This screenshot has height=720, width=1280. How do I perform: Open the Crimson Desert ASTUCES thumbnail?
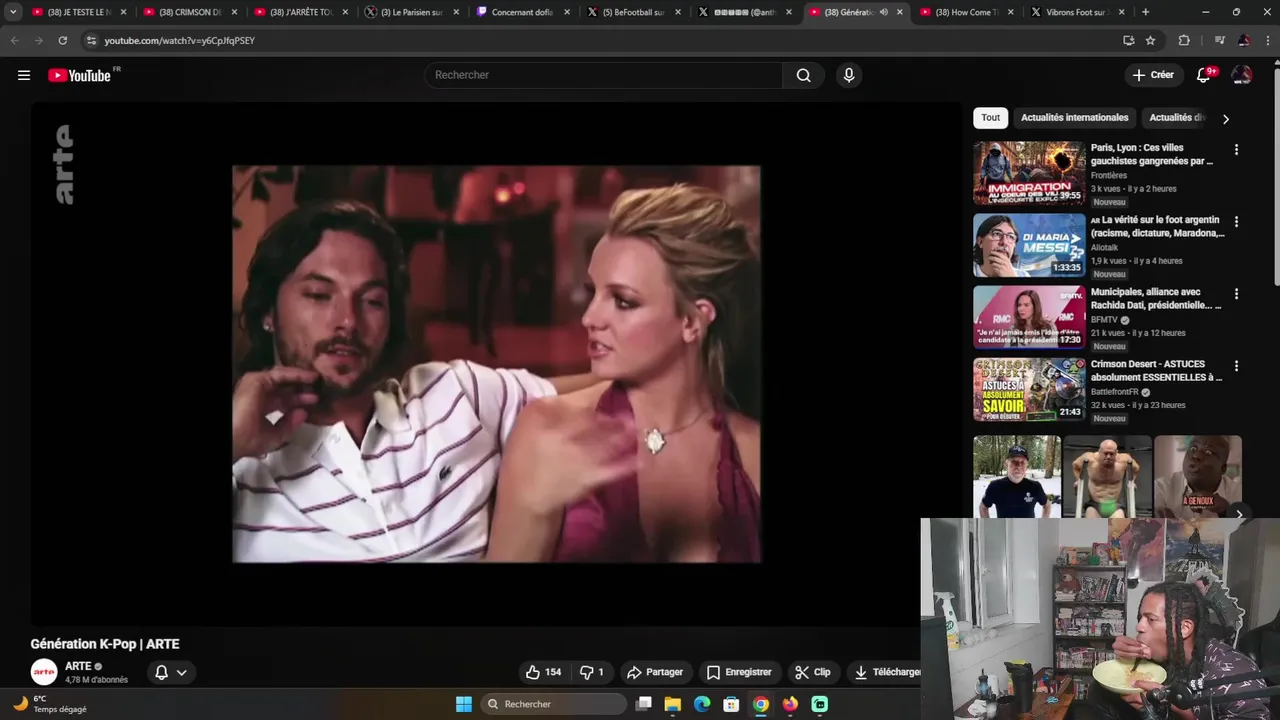[x=1029, y=389]
